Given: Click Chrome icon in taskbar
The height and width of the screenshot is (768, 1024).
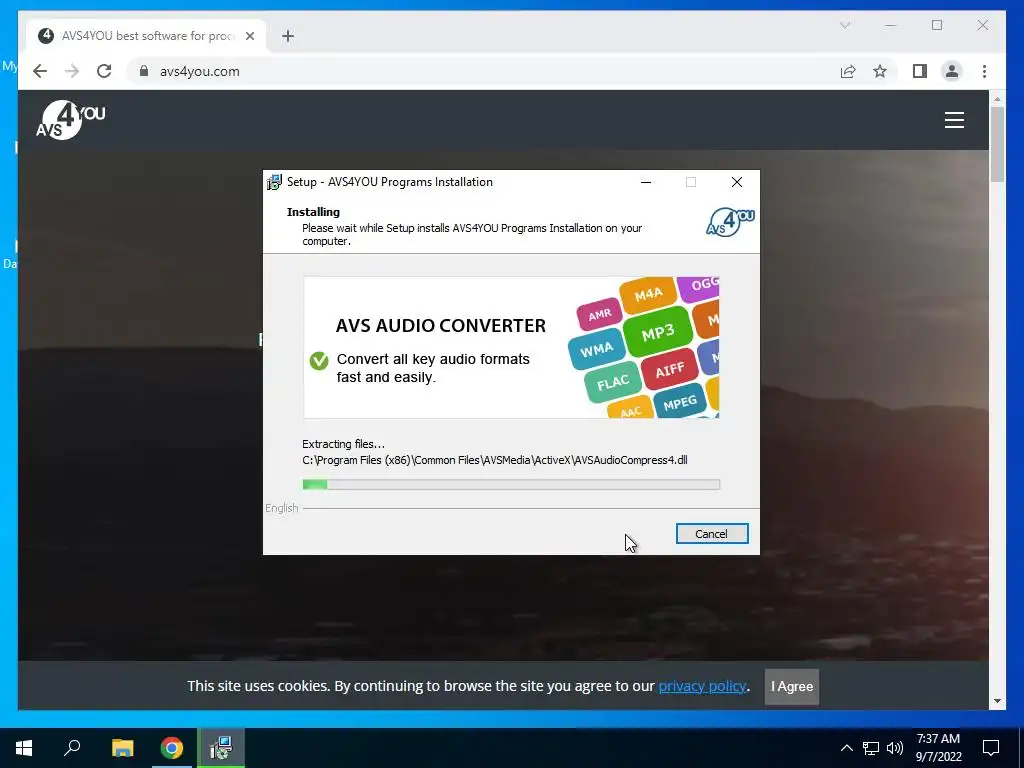Looking at the screenshot, I should click(172, 748).
